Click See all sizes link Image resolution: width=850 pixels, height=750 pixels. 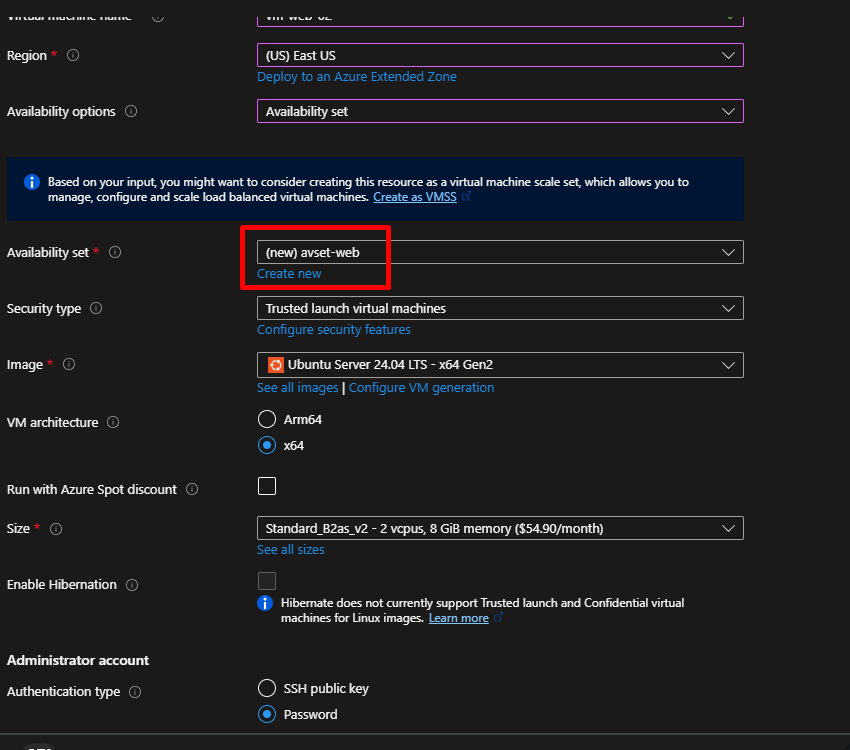tap(290, 550)
